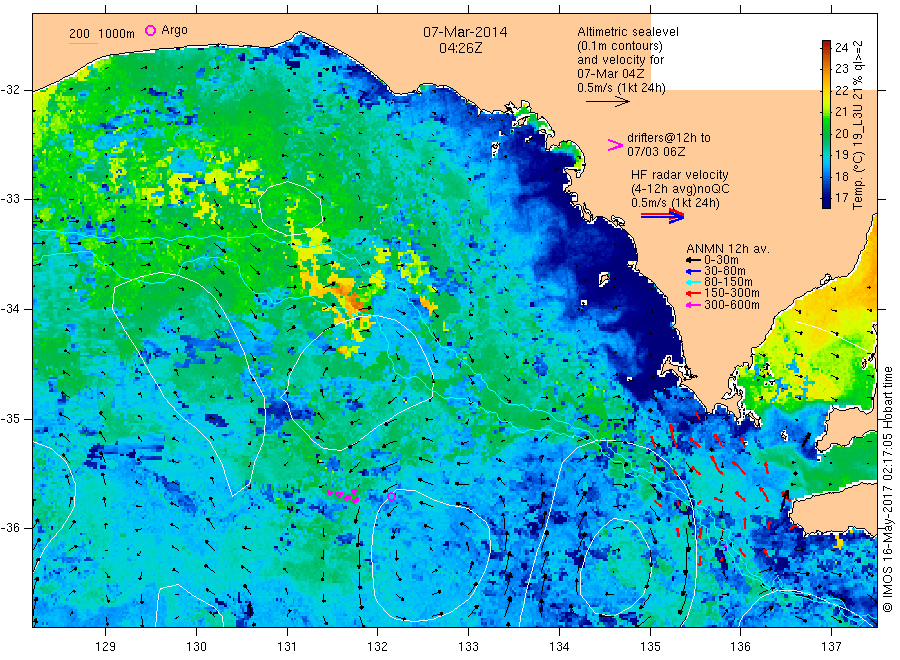This screenshot has width=900, height=660.
Task: Click the time text 04:26Z
Action: 460,48
